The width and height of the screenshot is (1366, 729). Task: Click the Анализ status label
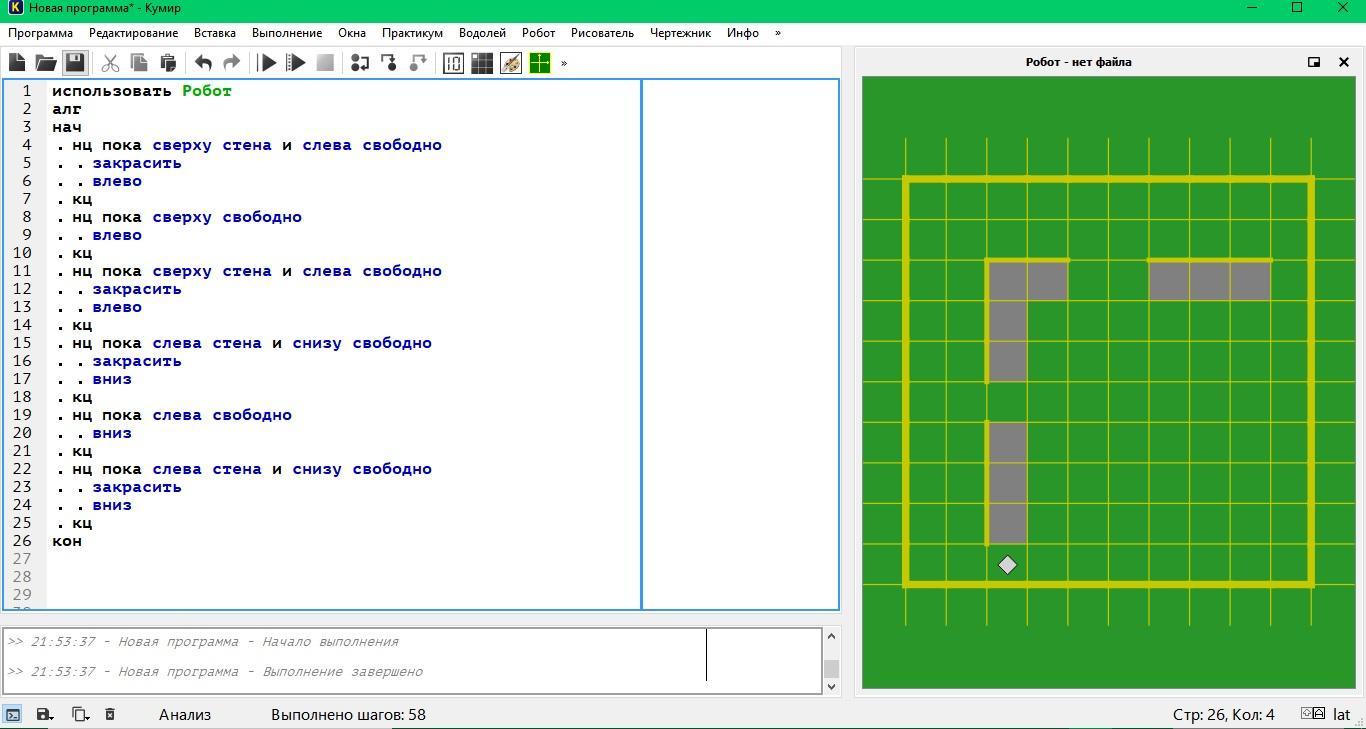(185, 714)
